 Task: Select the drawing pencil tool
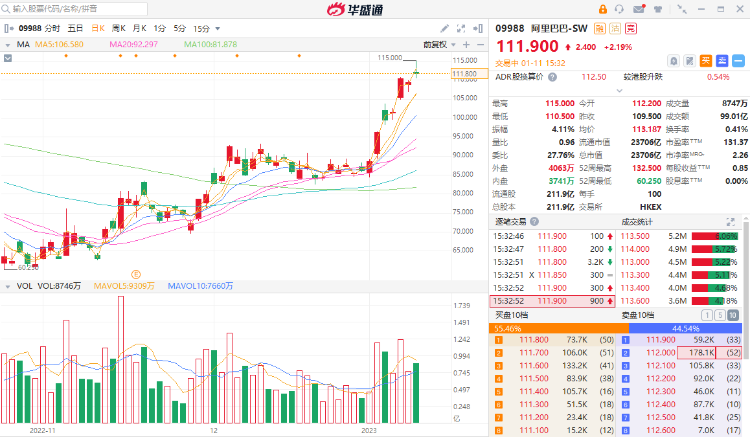coord(444,29)
